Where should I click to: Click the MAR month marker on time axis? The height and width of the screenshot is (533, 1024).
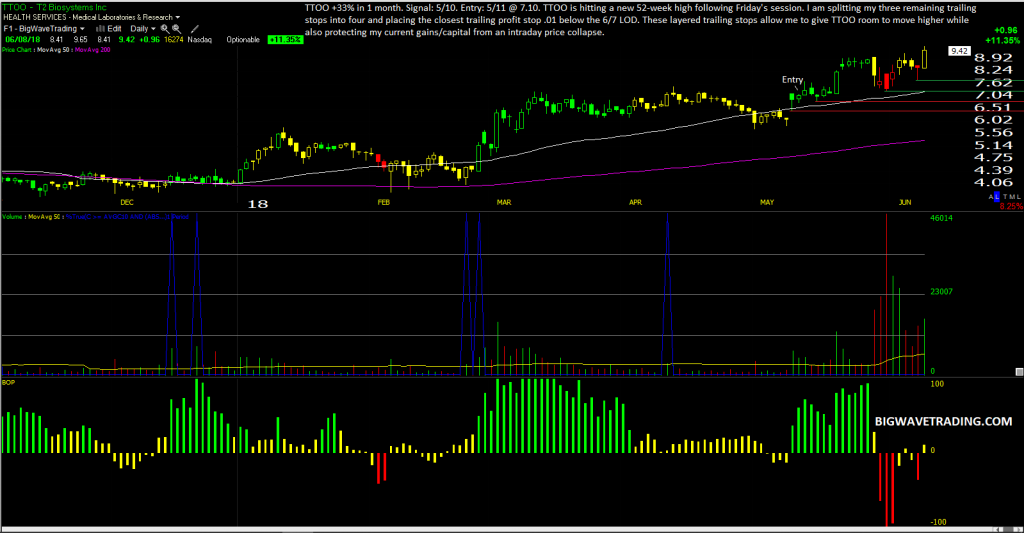(x=504, y=202)
